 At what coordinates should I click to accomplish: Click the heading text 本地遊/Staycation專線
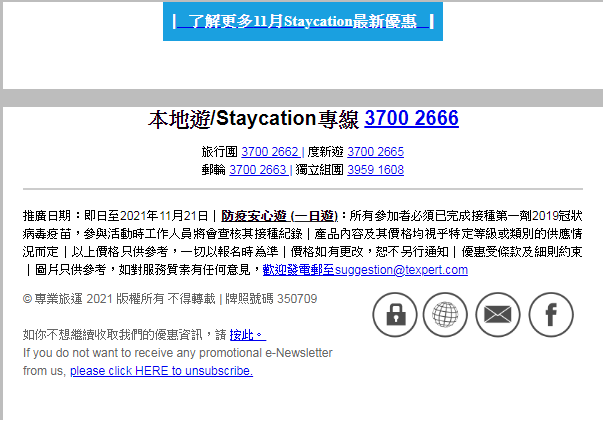click(253, 118)
